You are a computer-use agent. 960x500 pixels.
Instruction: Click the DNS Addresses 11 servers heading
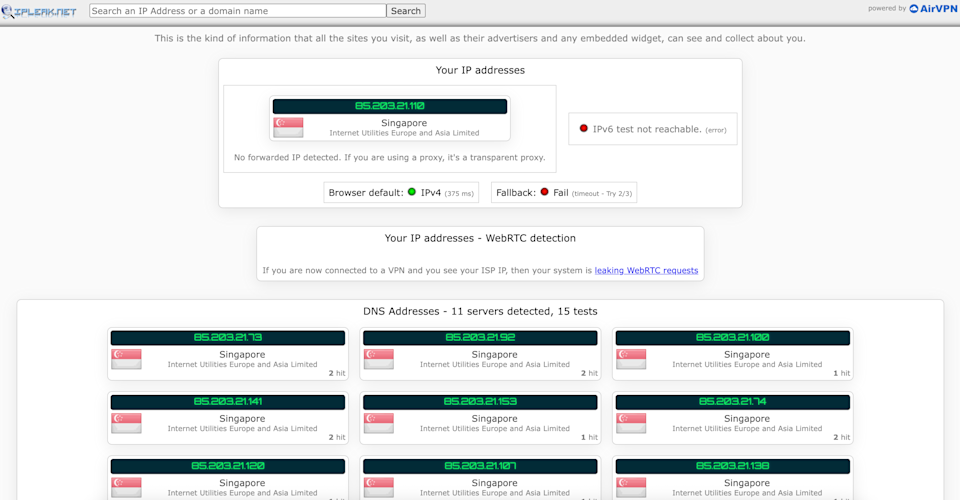pos(480,312)
